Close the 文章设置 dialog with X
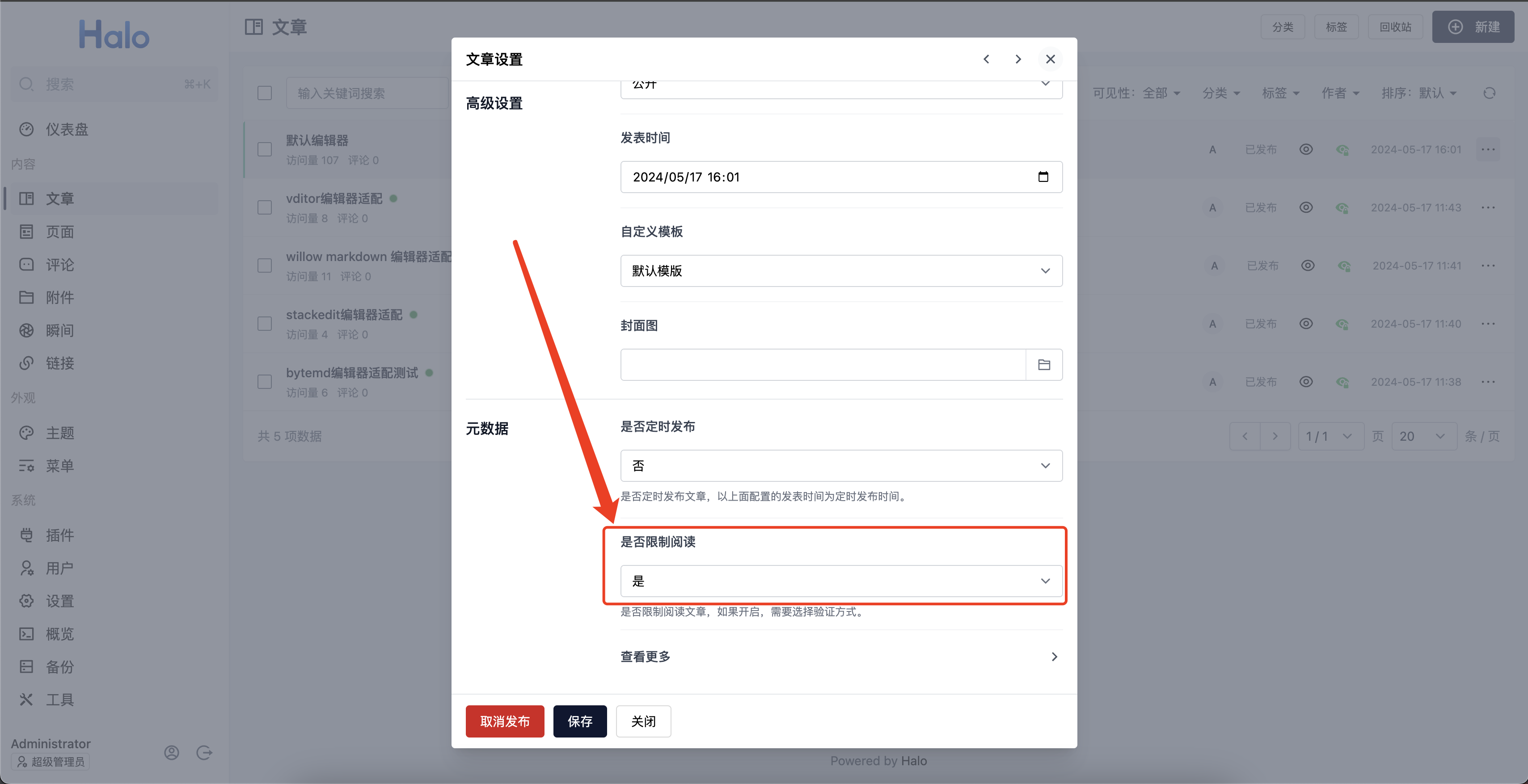The width and height of the screenshot is (1528, 784). click(x=1050, y=59)
